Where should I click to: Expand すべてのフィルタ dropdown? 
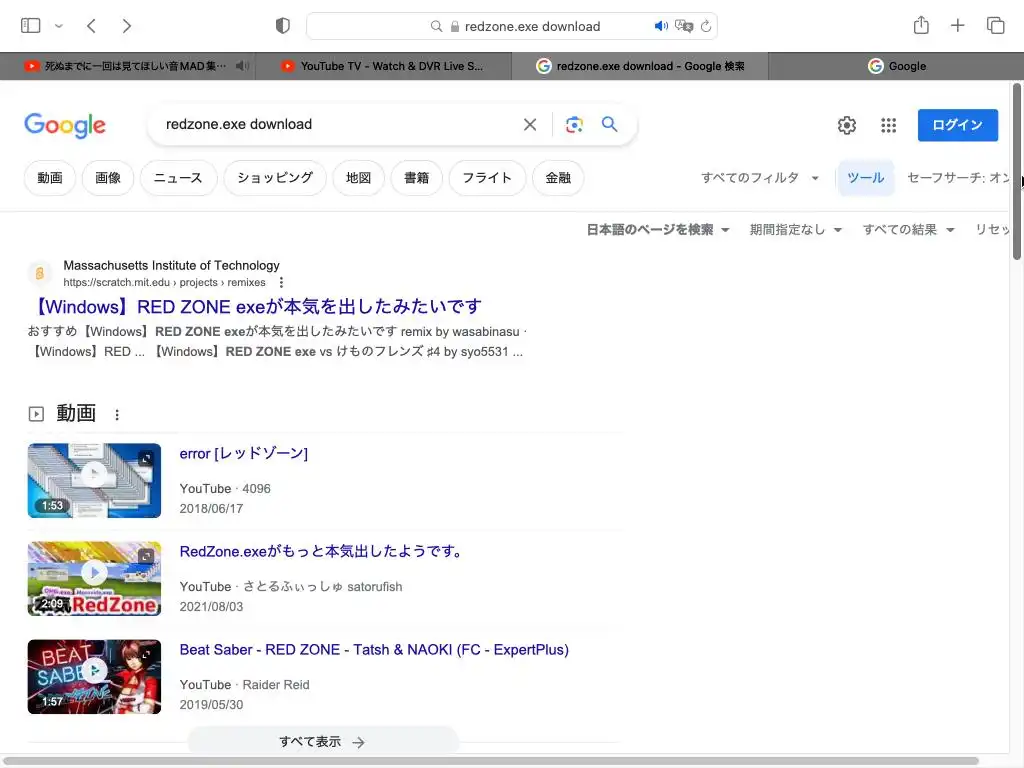760,178
